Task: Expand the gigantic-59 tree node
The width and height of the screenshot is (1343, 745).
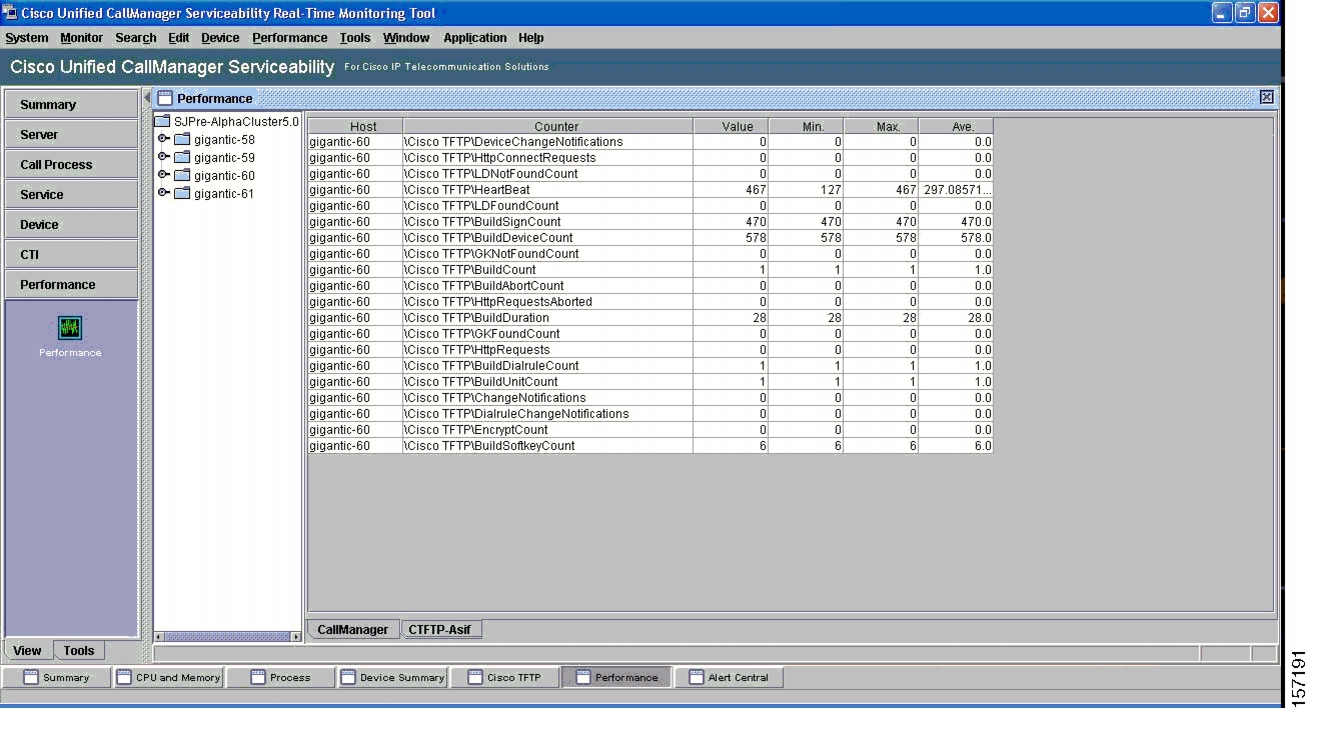Action: (x=163, y=158)
